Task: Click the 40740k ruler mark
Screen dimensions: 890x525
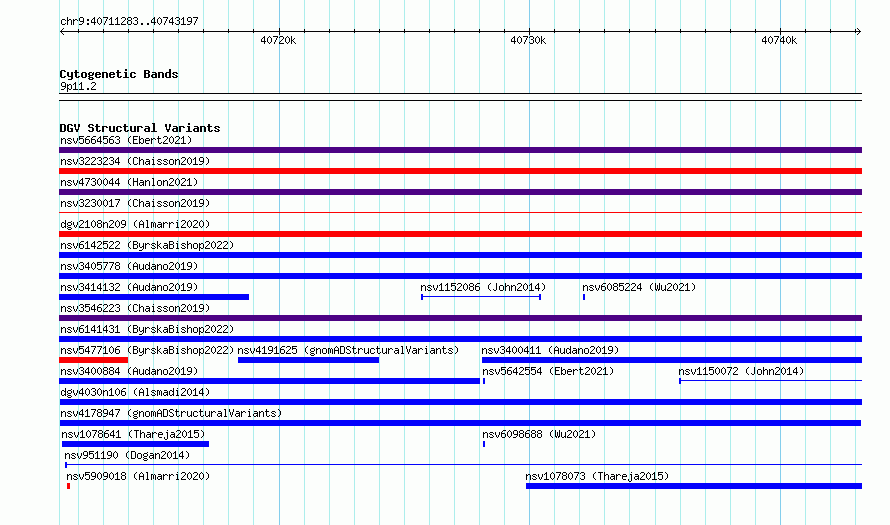Action: click(779, 40)
